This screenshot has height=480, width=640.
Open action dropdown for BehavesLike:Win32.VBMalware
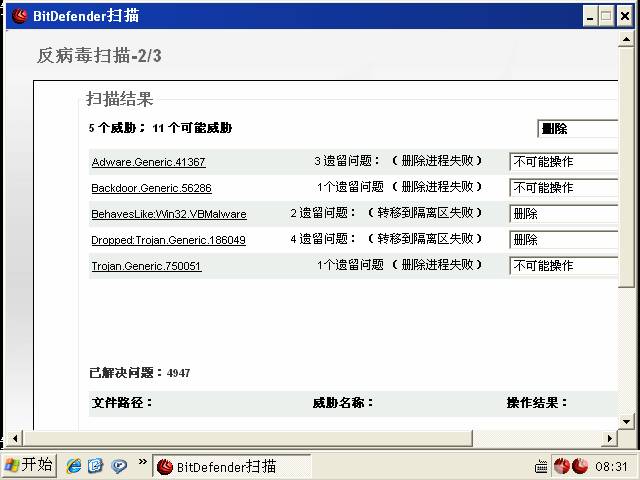[564, 214]
